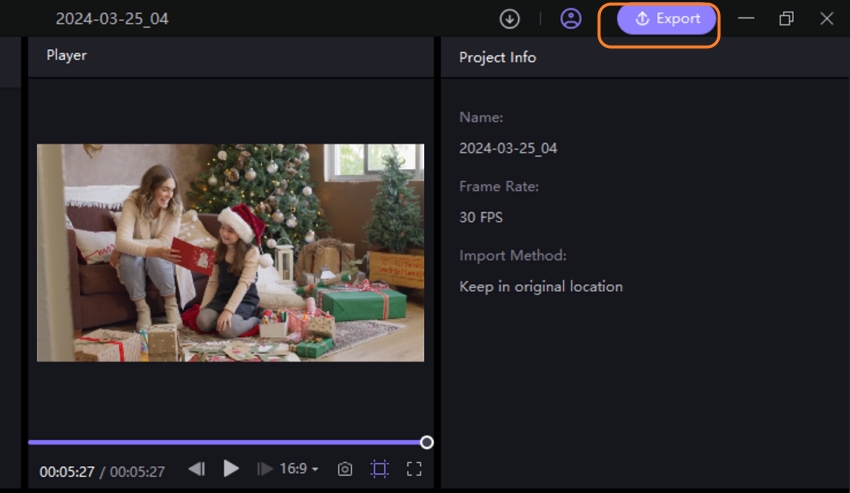The image size is (850, 493).
Task: Select the Player panel tab
Action: coord(66,55)
